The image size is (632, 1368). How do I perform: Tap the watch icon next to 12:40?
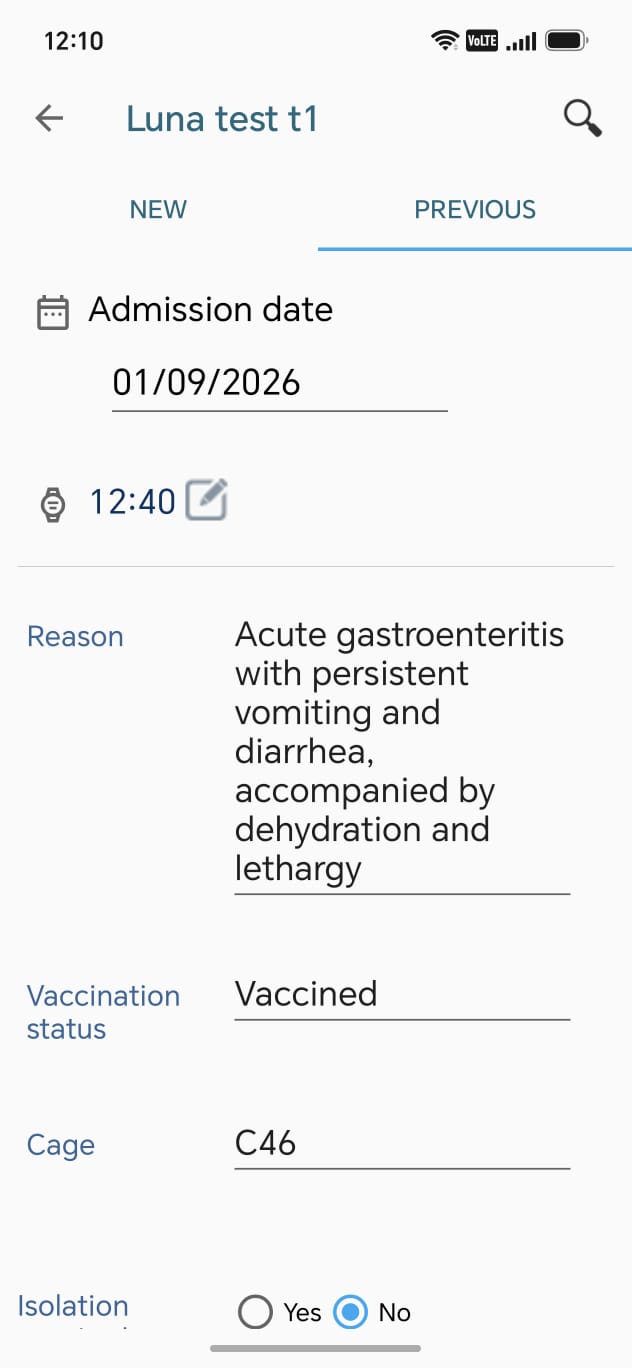pyautogui.click(x=53, y=503)
